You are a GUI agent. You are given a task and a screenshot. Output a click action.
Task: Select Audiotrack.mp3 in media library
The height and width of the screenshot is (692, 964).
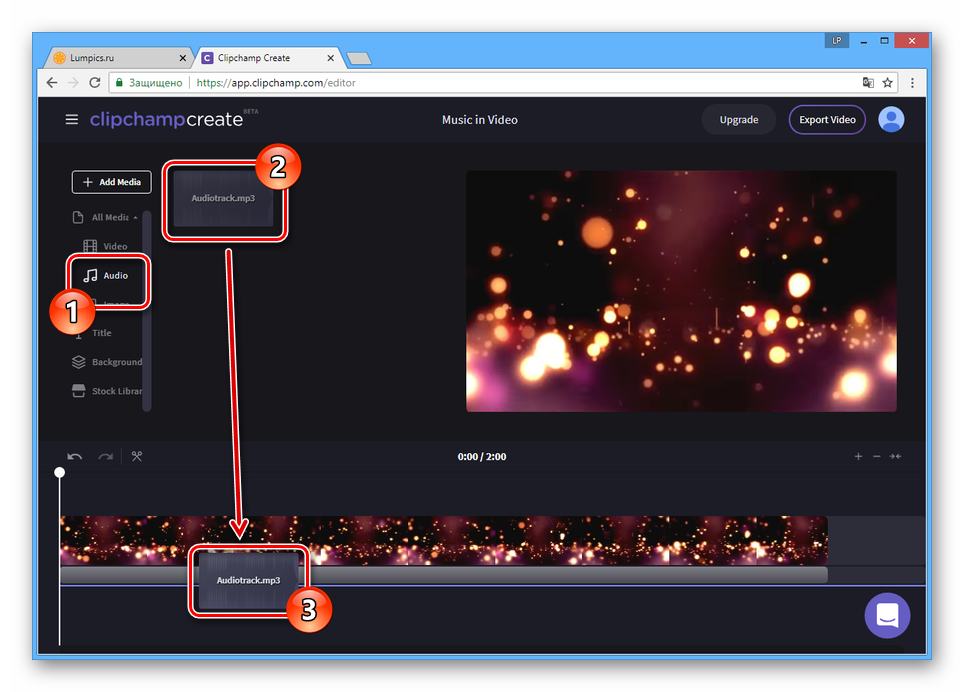point(223,199)
